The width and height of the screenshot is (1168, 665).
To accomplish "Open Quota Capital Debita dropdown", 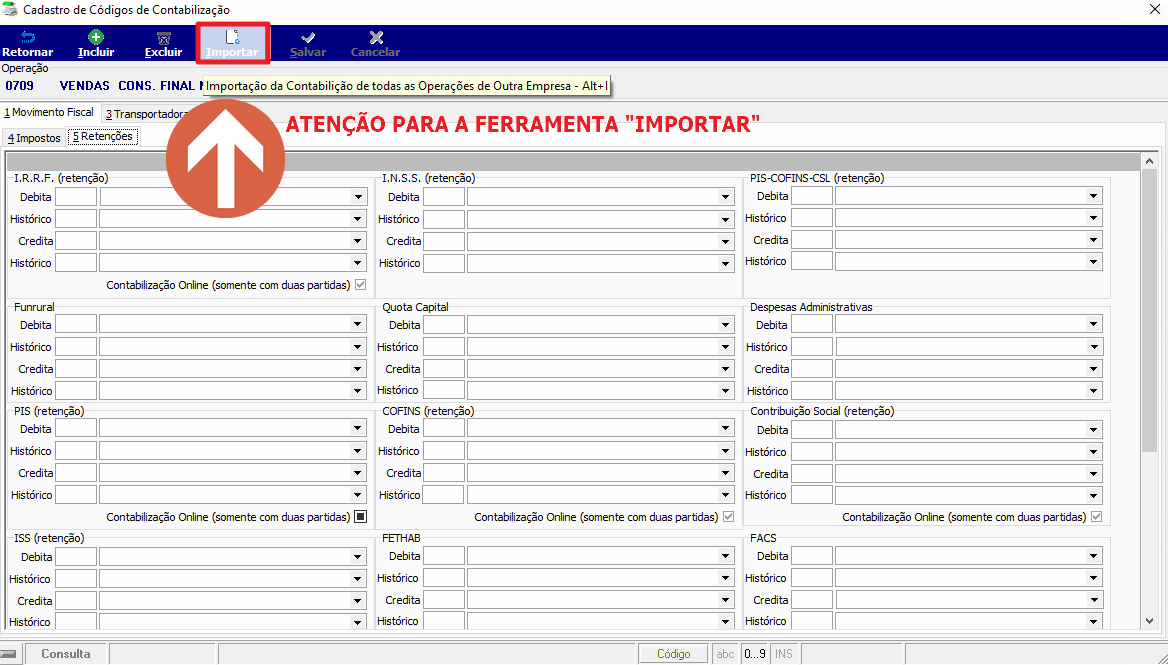I will click(x=726, y=325).
